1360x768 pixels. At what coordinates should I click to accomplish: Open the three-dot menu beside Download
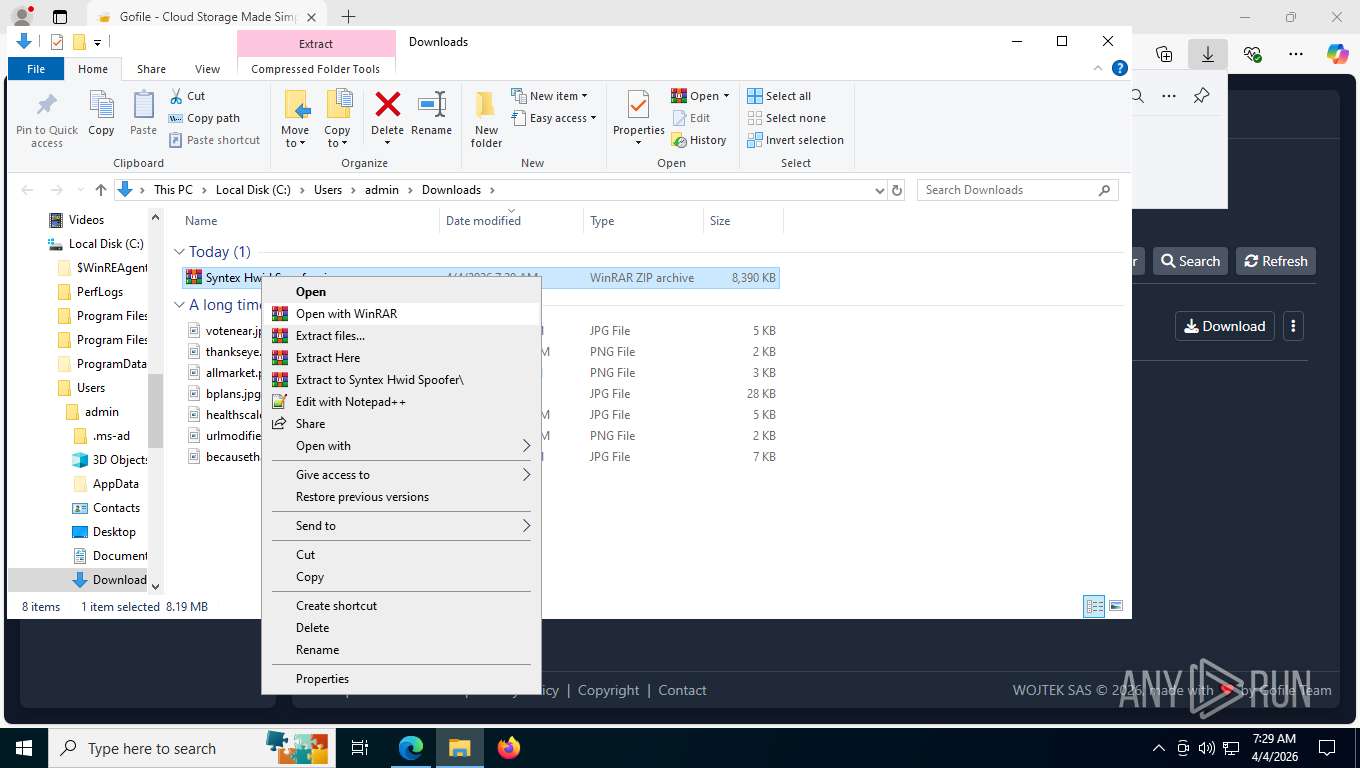[1293, 326]
